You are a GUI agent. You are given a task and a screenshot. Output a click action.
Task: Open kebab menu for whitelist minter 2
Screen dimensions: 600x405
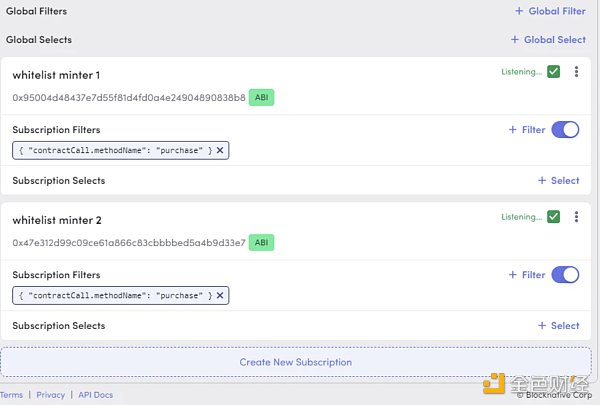click(576, 217)
